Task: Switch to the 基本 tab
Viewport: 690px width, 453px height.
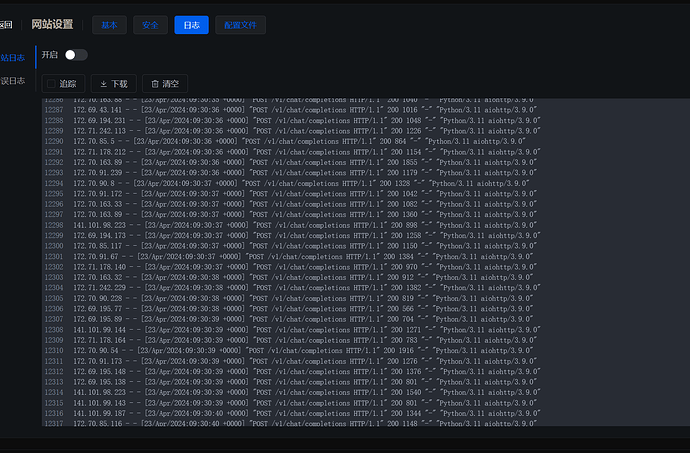Action: pos(109,25)
